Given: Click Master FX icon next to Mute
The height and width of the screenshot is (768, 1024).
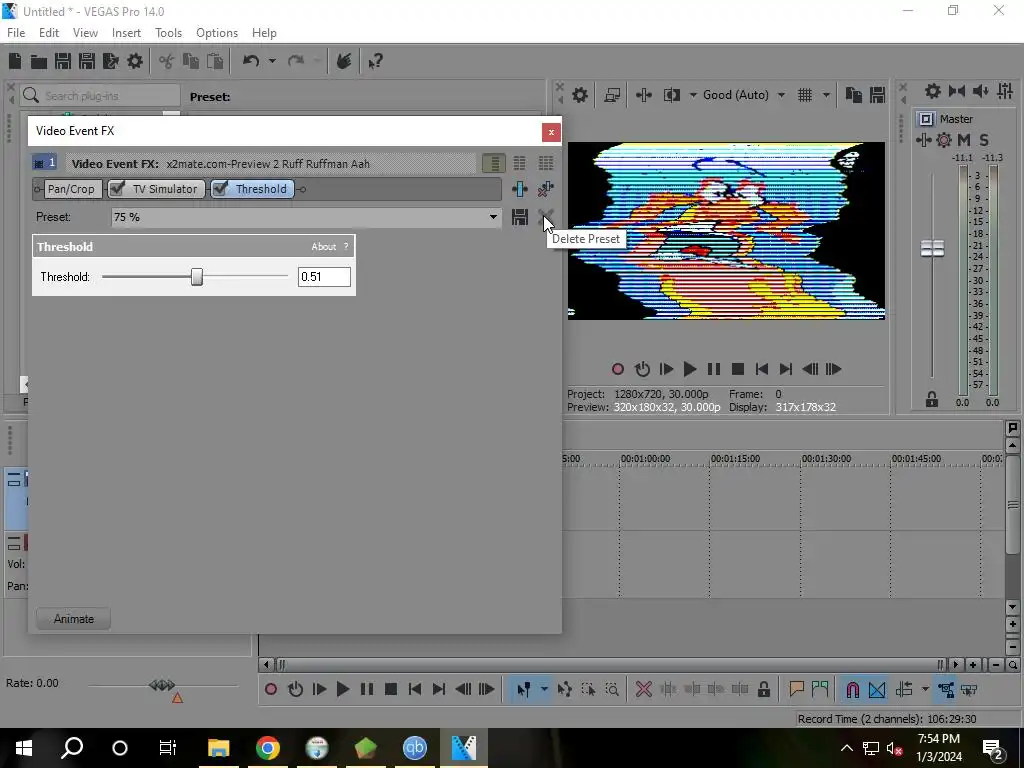Looking at the screenshot, I should [x=923, y=140].
